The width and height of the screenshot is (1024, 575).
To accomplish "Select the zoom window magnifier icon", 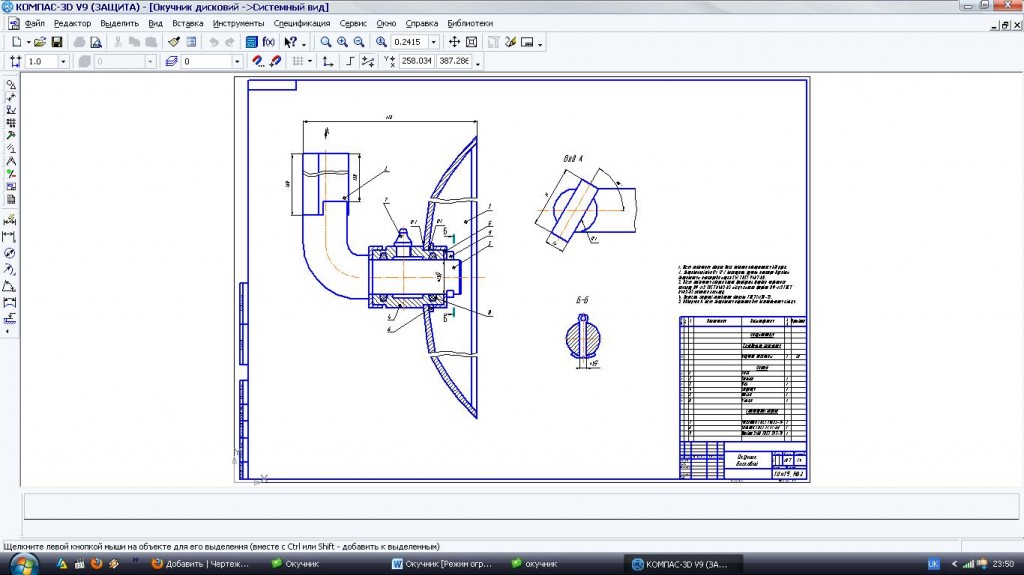I will (x=325, y=42).
